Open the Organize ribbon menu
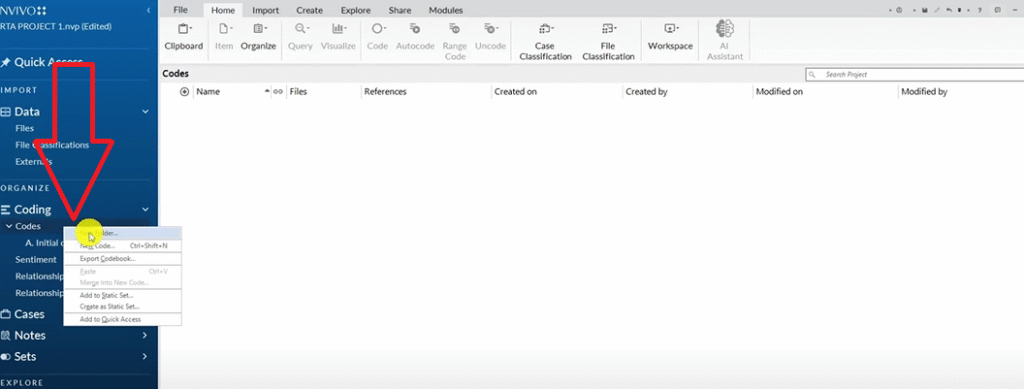This screenshot has width=1024, height=389. pyautogui.click(x=259, y=37)
